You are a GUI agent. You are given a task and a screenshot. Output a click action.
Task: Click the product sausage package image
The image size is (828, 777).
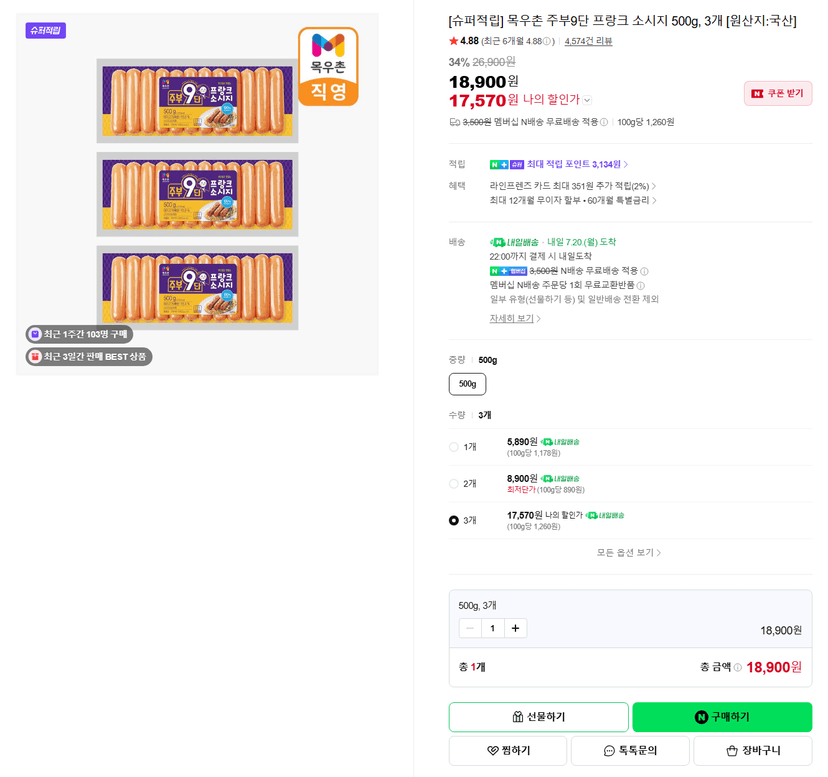pyautogui.click(x=197, y=194)
